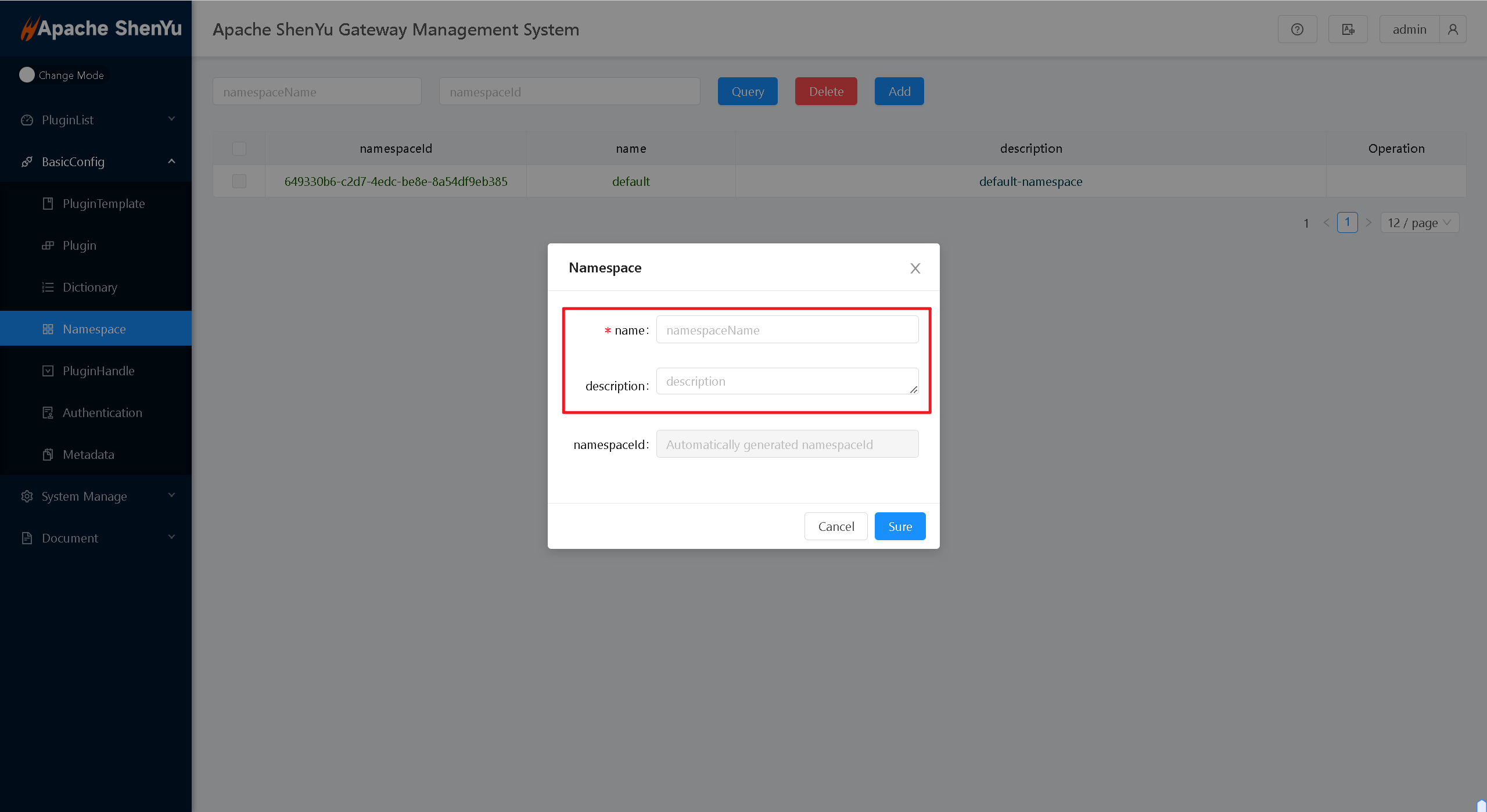Click the Dictionary list icon in sidebar

pyautogui.click(x=48, y=288)
